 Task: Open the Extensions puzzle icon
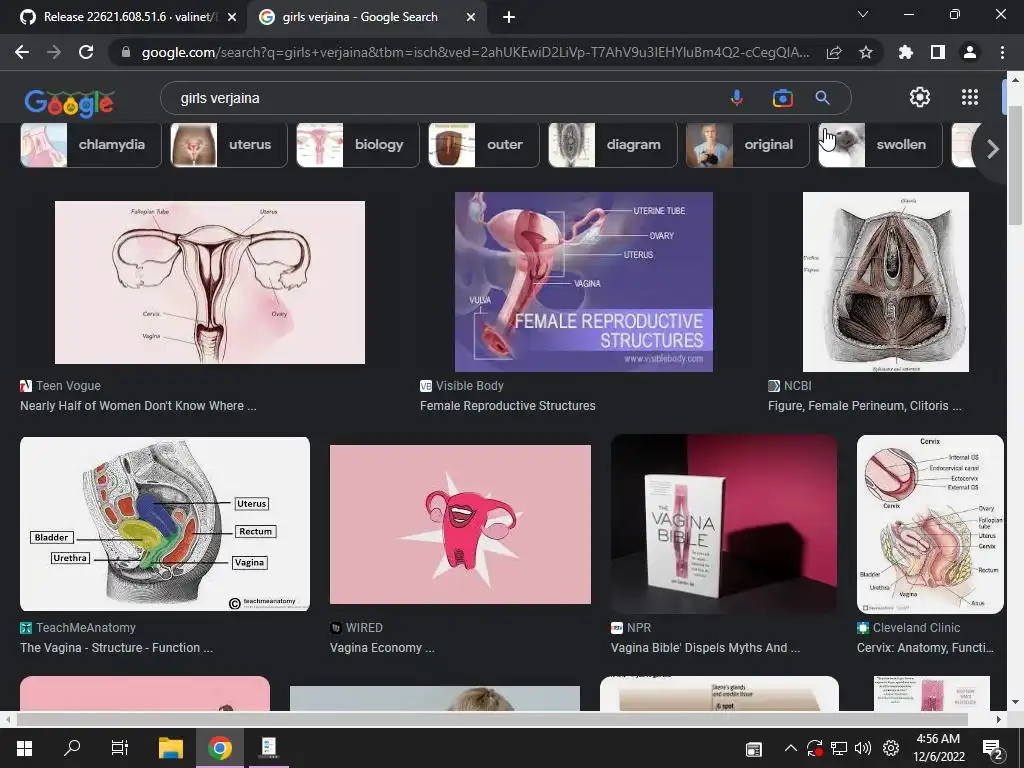point(905,52)
